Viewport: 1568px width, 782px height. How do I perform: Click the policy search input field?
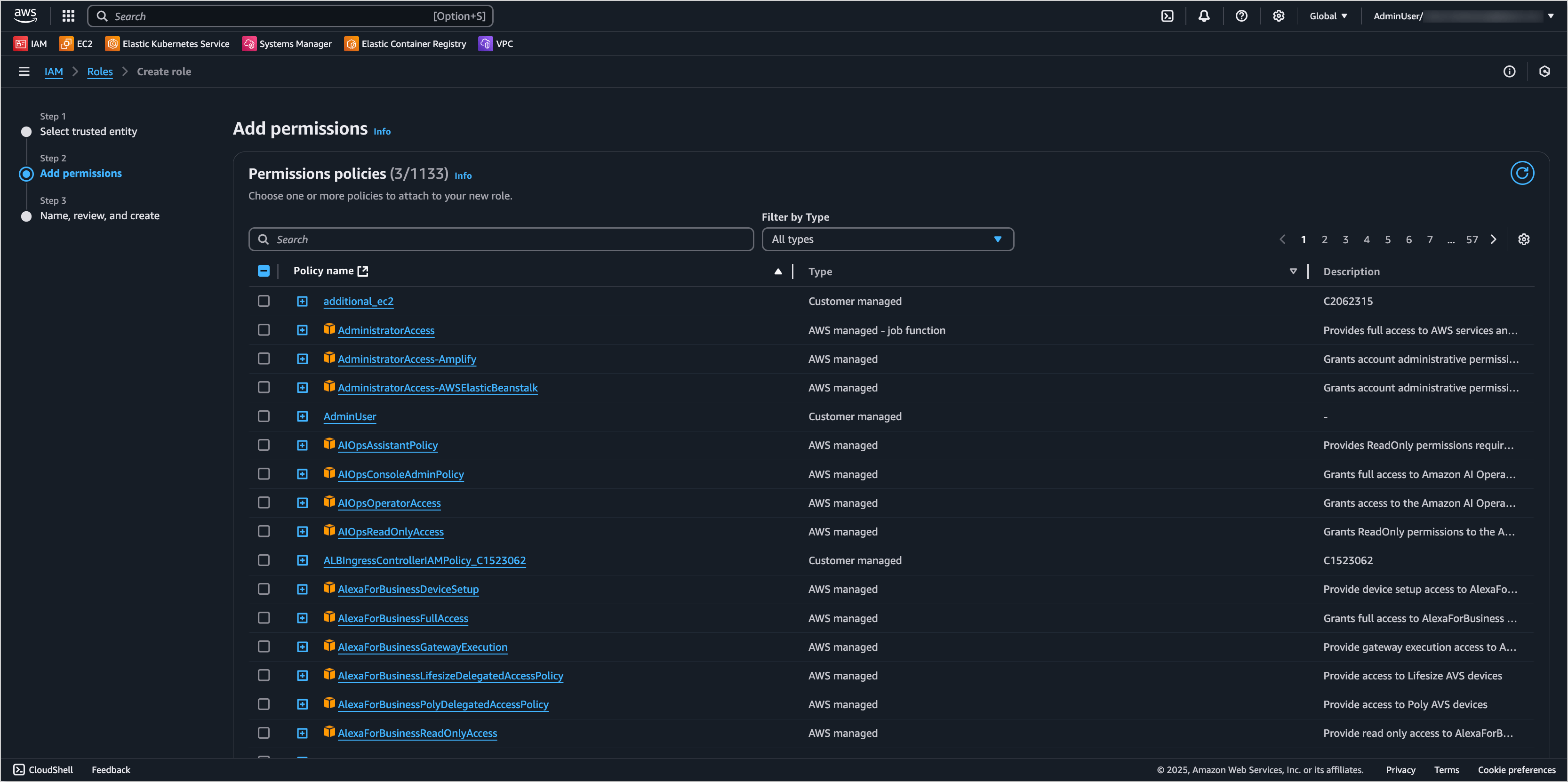pos(500,239)
